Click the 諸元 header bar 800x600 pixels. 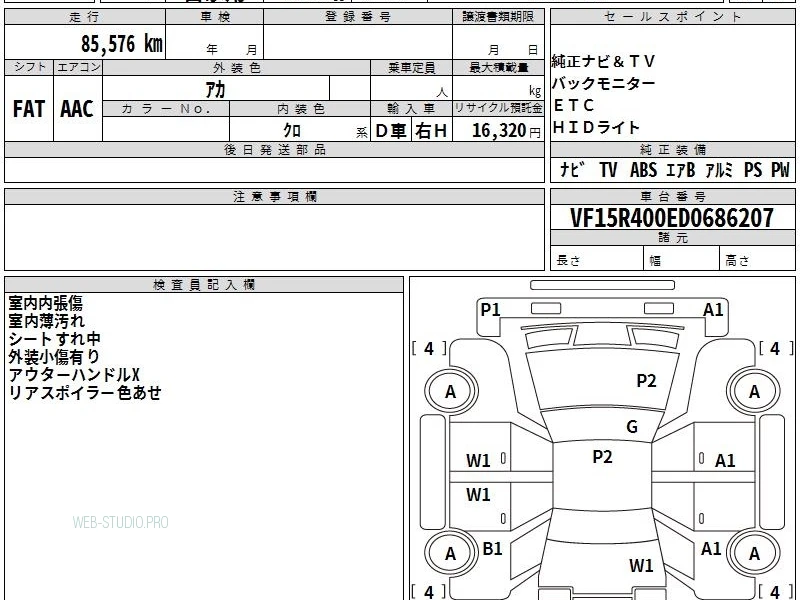point(672,238)
